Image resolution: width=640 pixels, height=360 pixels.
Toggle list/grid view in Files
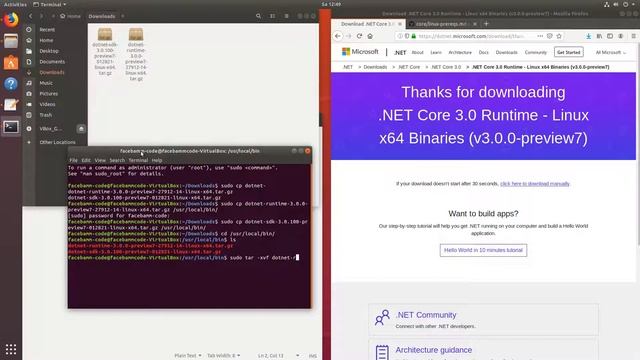click(x=272, y=16)
